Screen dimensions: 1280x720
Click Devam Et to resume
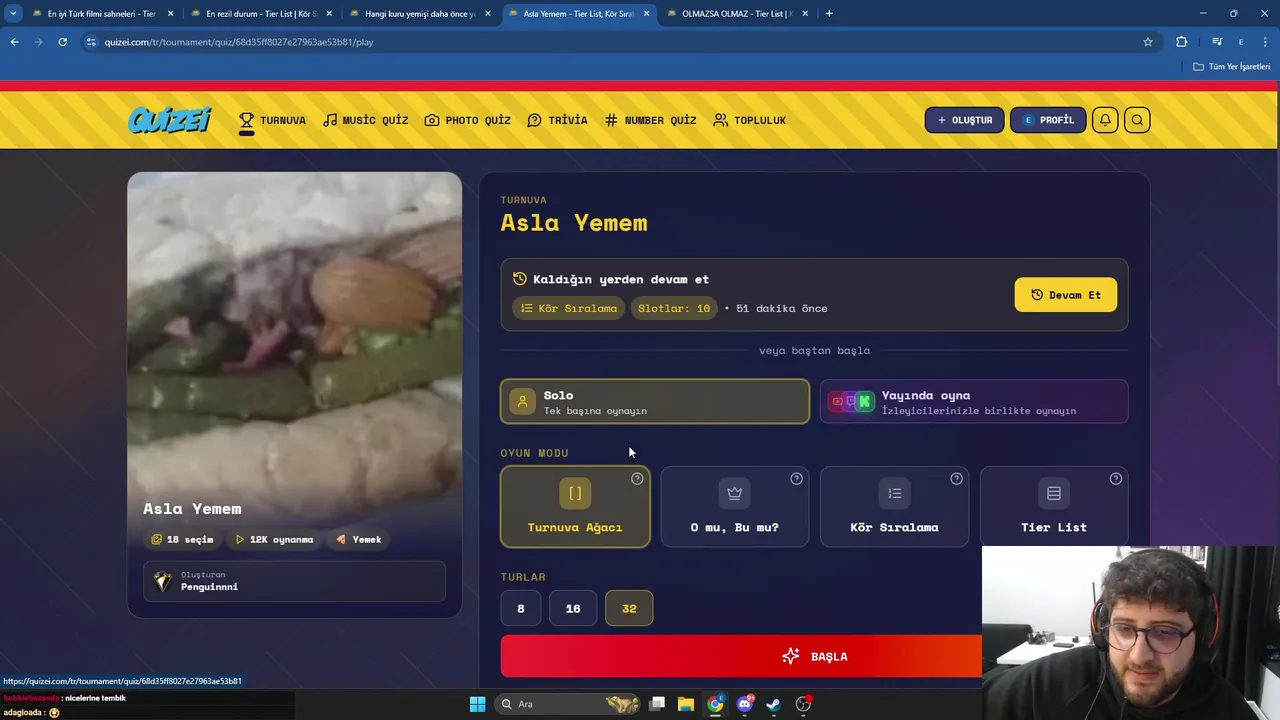tap(1066, 295)
